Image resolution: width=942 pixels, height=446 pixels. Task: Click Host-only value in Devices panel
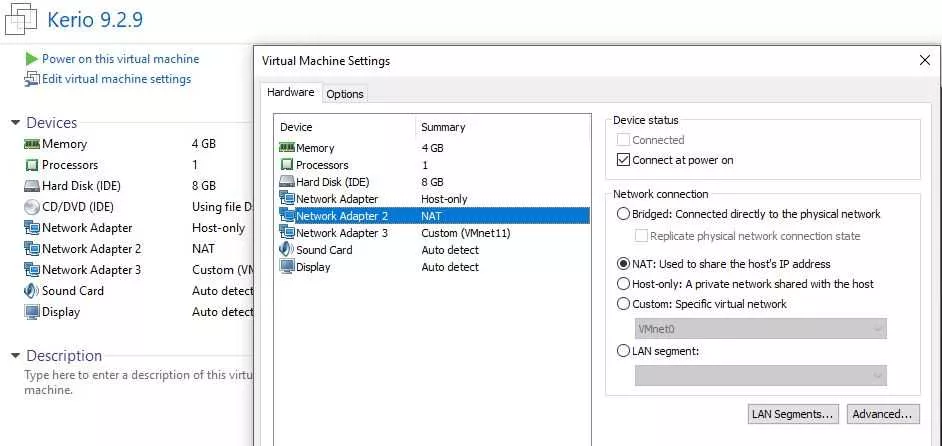(x=218, y=228)
